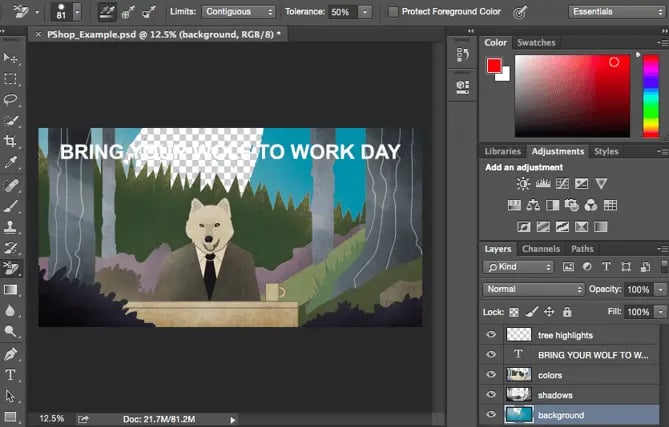Toggle visibility of the shadows layer

coord(491,395)
